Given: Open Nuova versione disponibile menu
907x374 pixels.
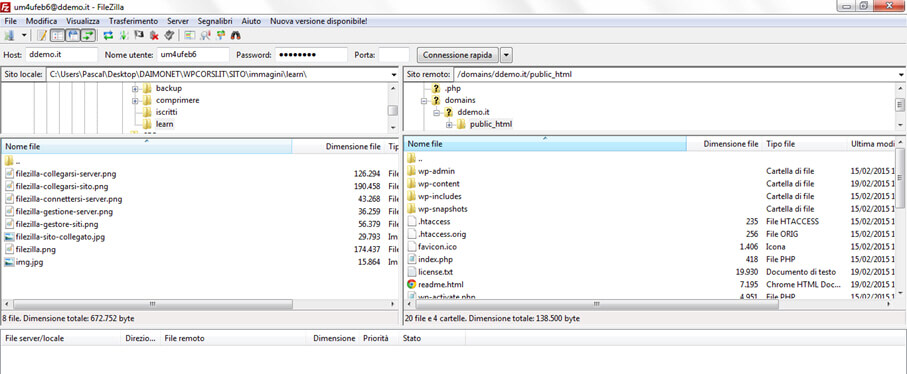Looking at the screenshot, I should point(318,21).
